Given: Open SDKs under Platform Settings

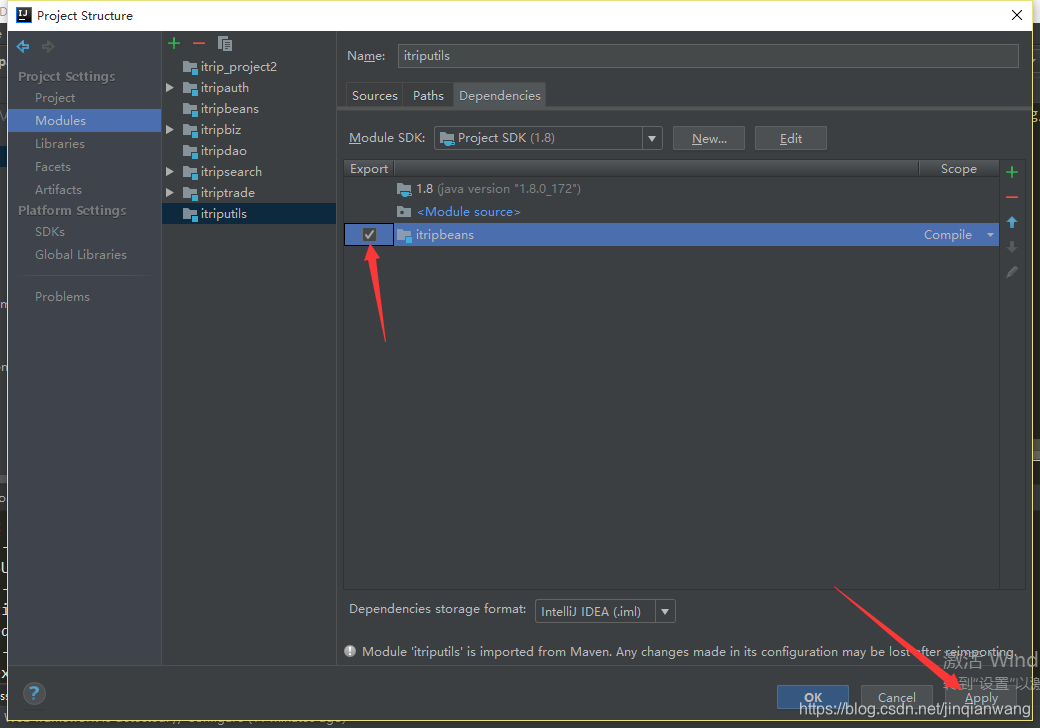Looking at the screenshot, I should tap(50, 232).
